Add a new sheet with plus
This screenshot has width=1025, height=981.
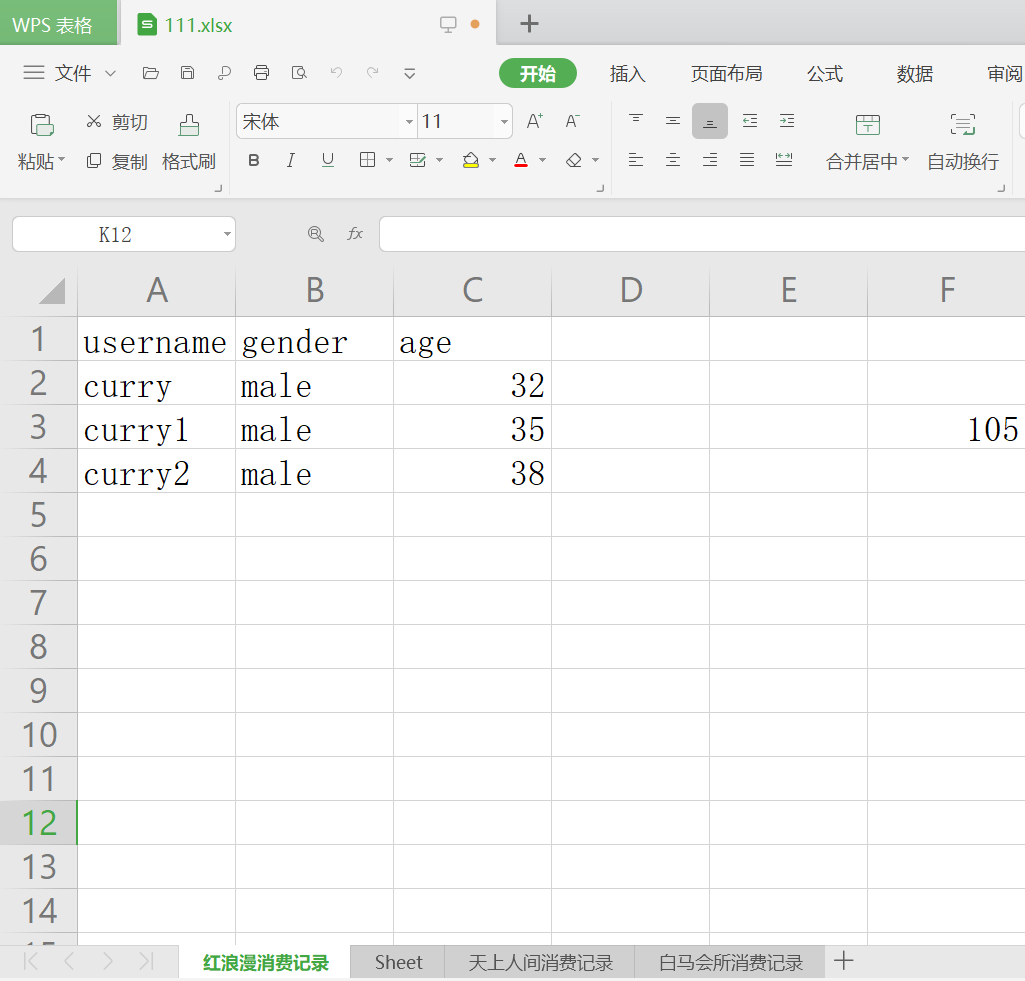click(844, 961)
